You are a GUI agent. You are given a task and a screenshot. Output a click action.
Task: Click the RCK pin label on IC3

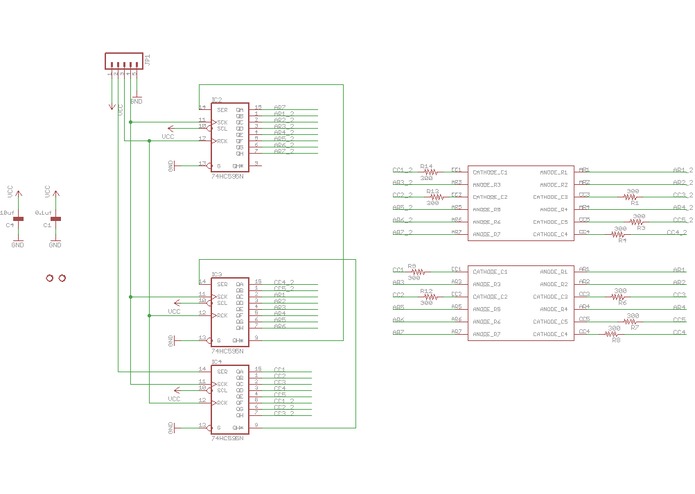pos(223,315)
